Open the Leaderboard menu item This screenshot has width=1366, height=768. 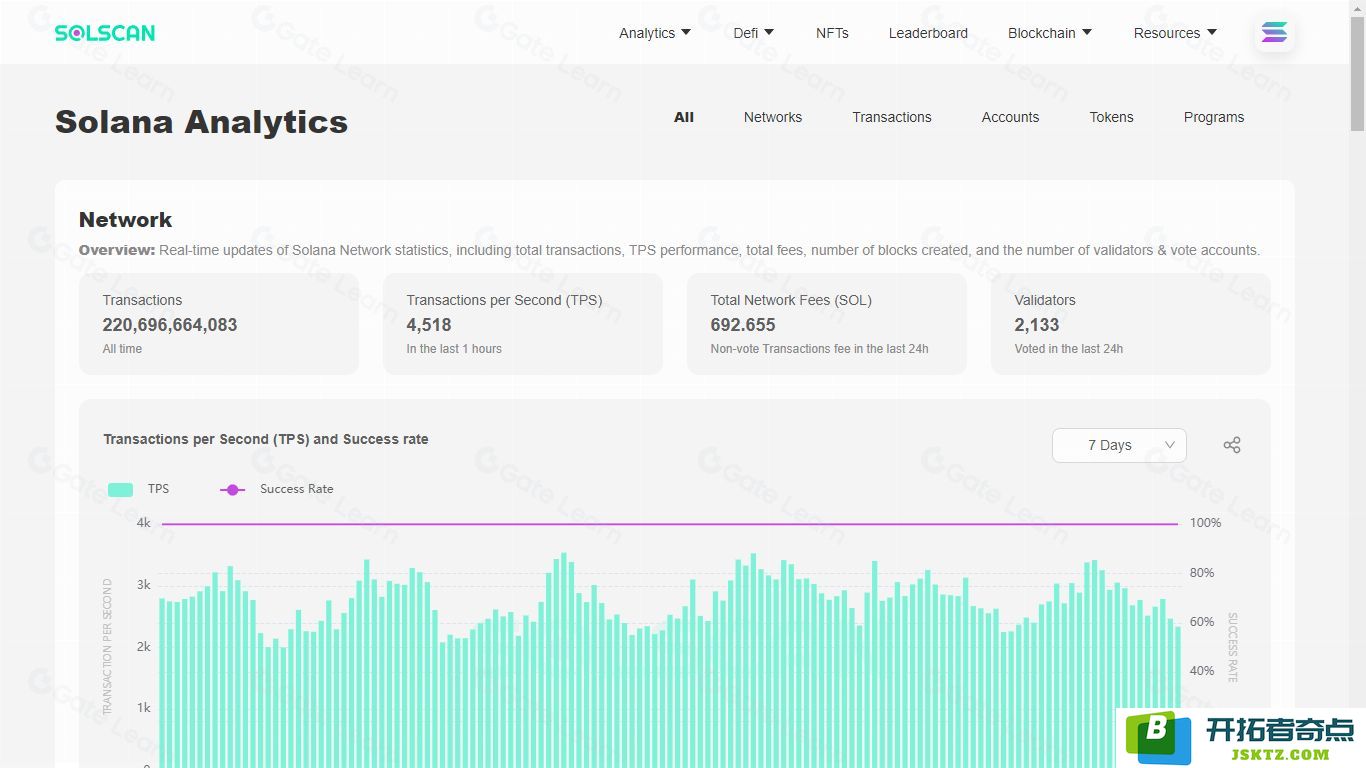click(x=928, y=33)
